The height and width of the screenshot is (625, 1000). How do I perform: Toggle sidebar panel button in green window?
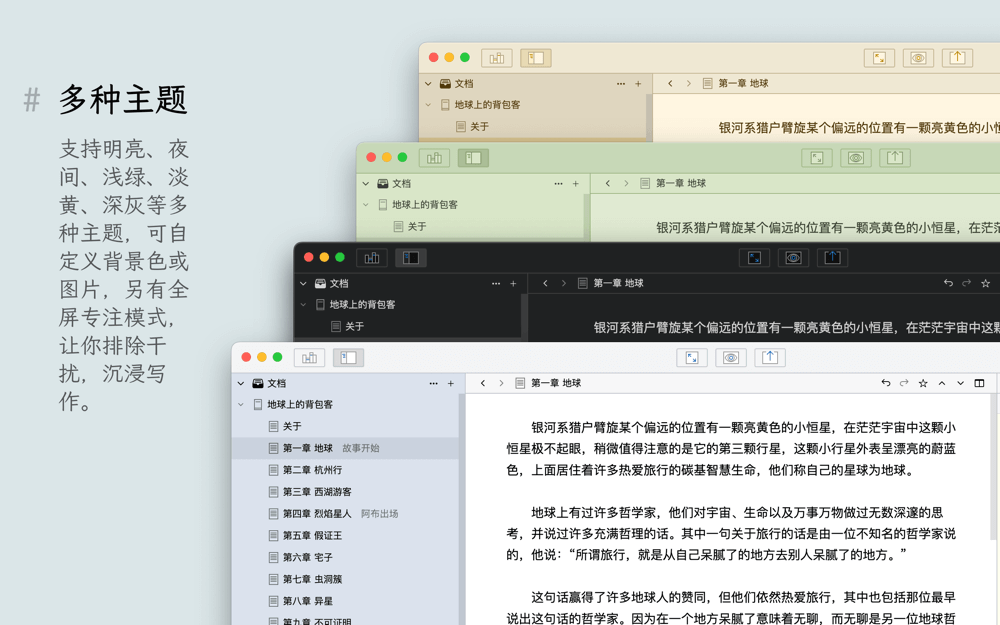click(x=473, y=158)
